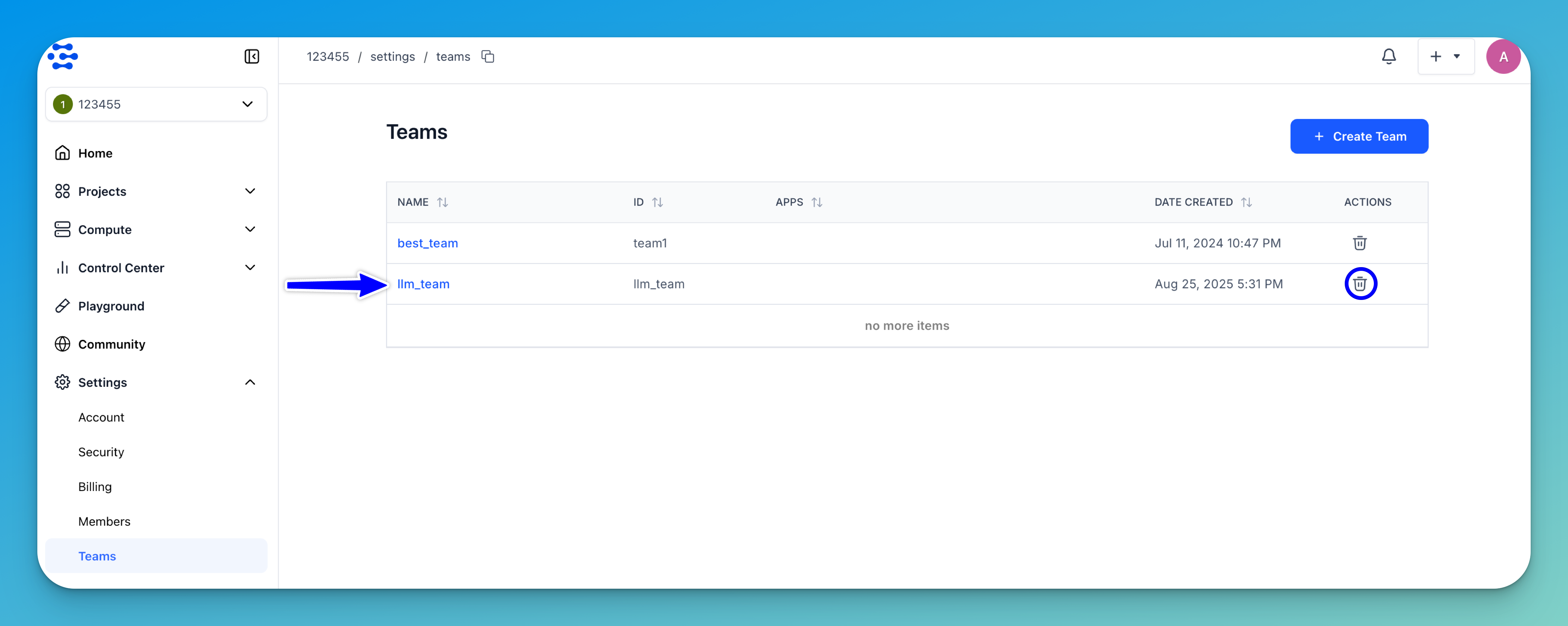Sort by Apps column arrows

pyautogui.click(x=817, y=202)
